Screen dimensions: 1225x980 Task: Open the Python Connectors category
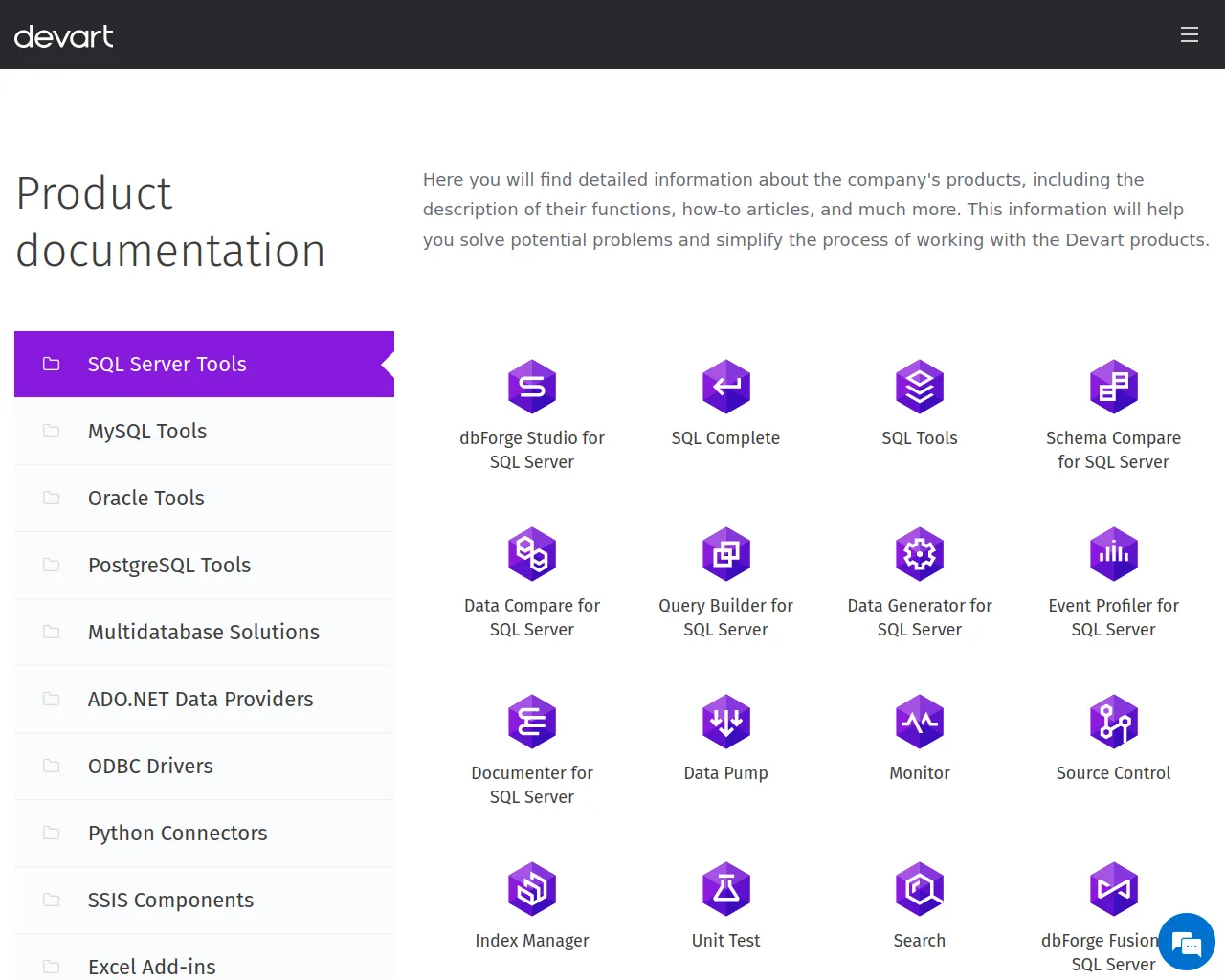point(177,834)
